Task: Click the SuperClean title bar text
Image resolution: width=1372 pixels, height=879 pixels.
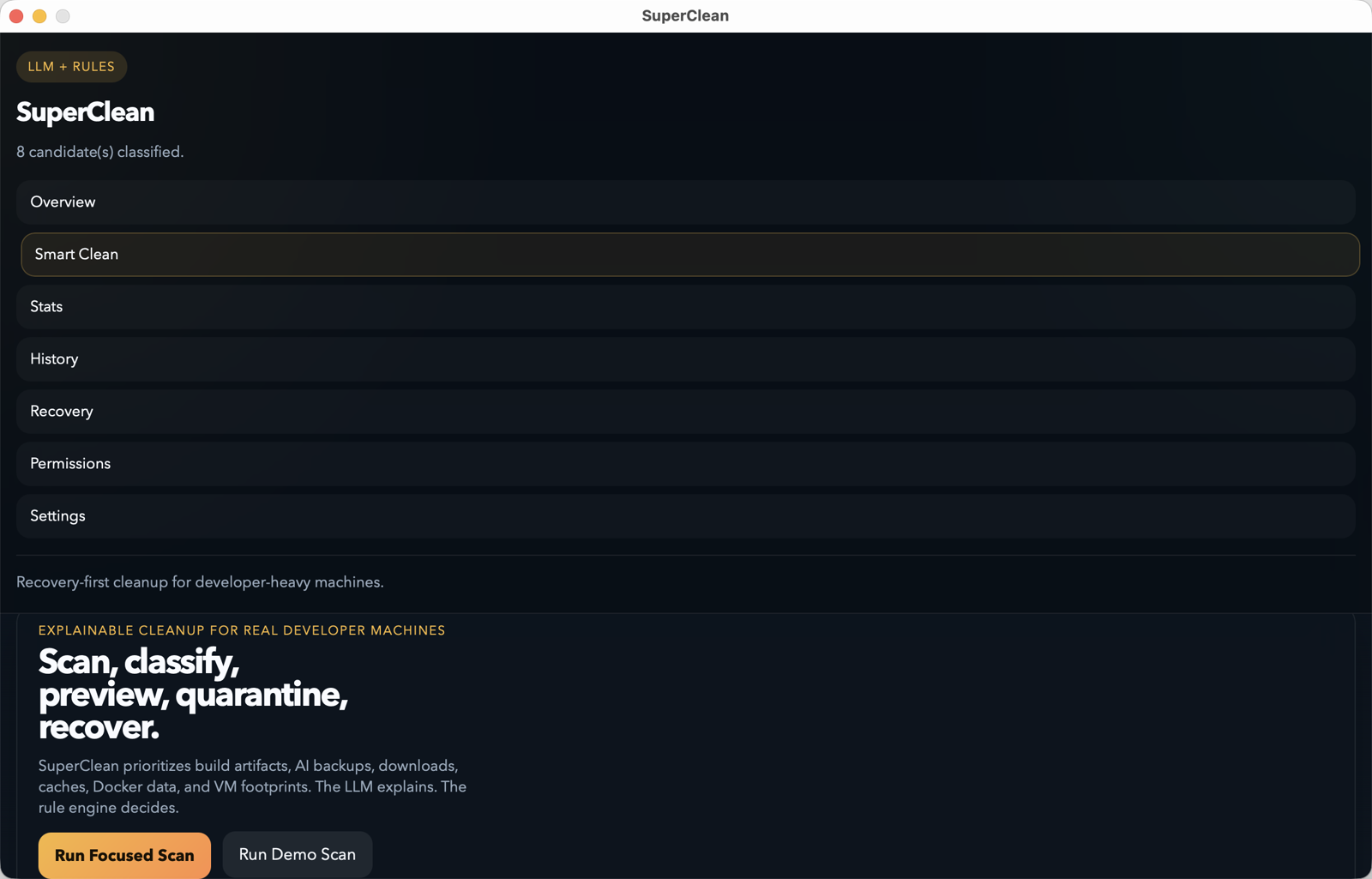Action: point(685,16)
